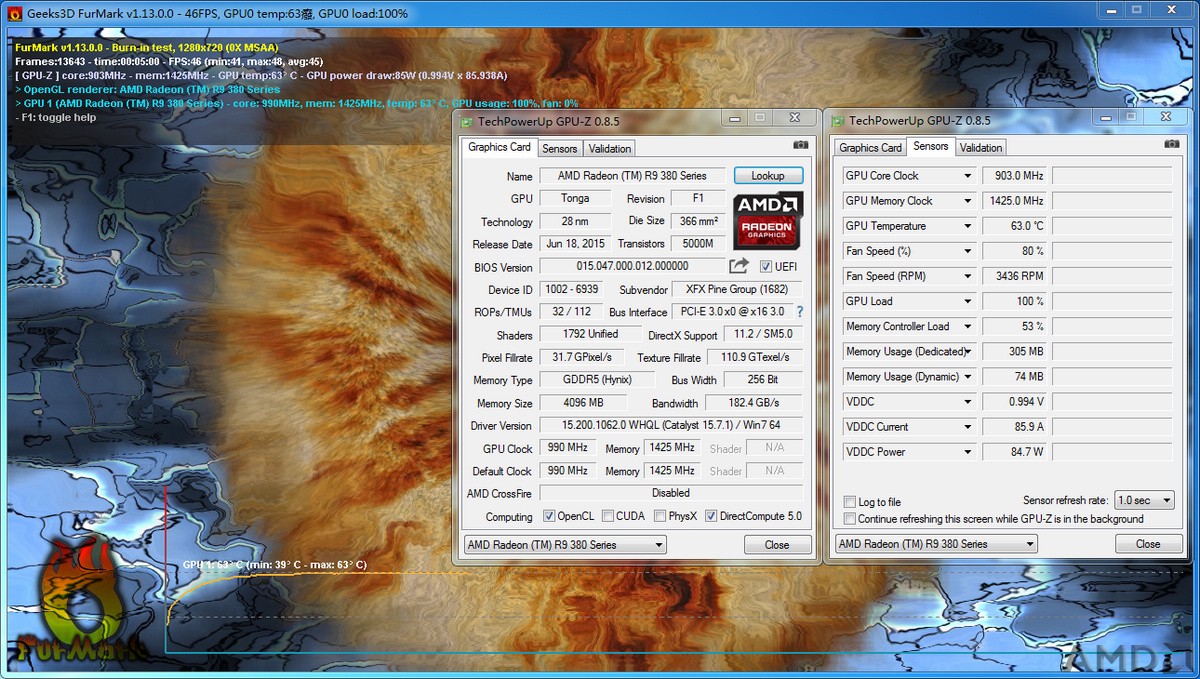Image resolution: width=1200 pixels, height=679 pixels.
Task: Click the bus interface question mark icon
Action: point(799,312)
